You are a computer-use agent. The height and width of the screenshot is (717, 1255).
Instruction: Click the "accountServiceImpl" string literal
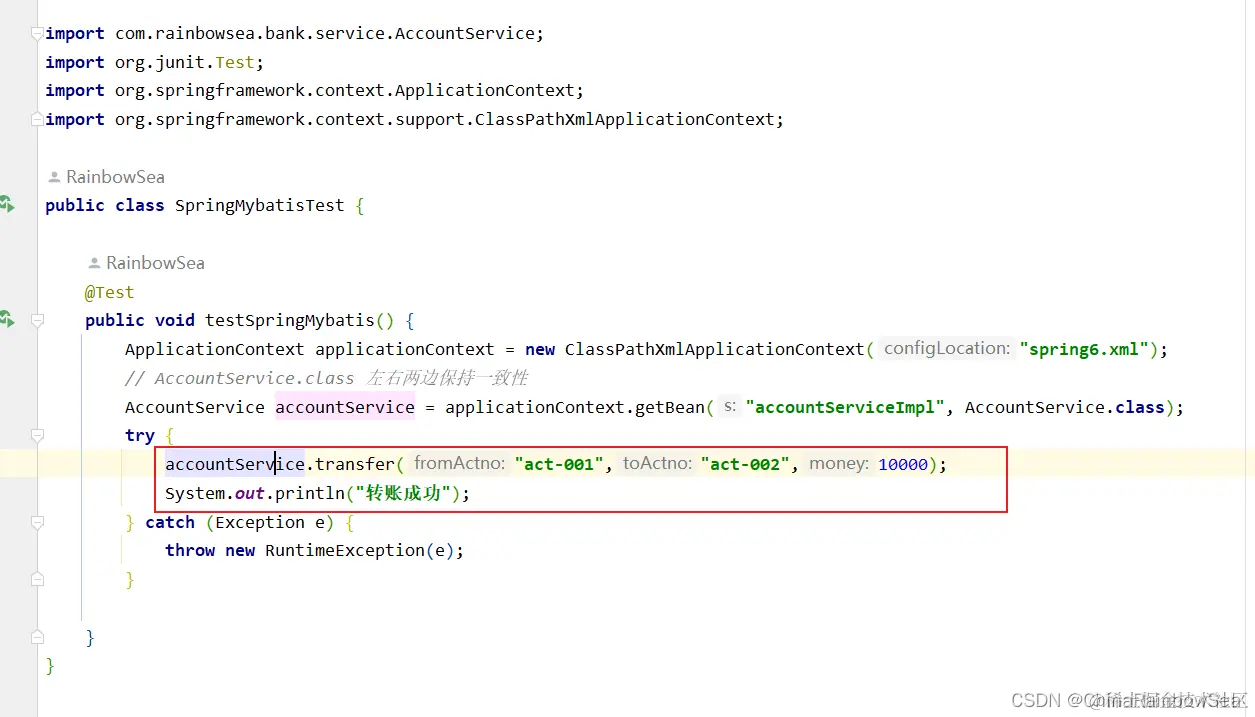point(845,407)
